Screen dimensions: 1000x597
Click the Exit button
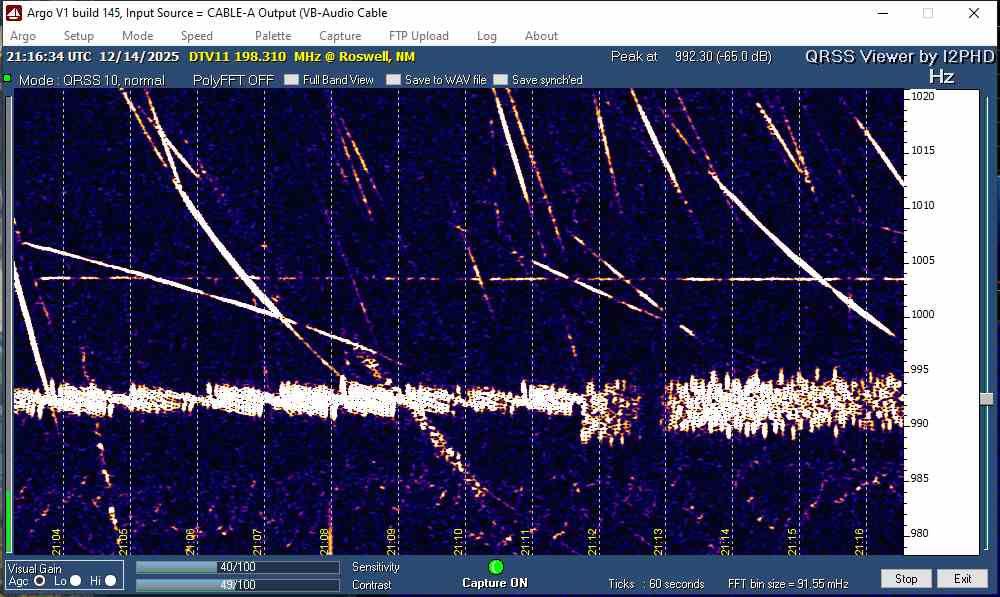(x=962, y=579)
